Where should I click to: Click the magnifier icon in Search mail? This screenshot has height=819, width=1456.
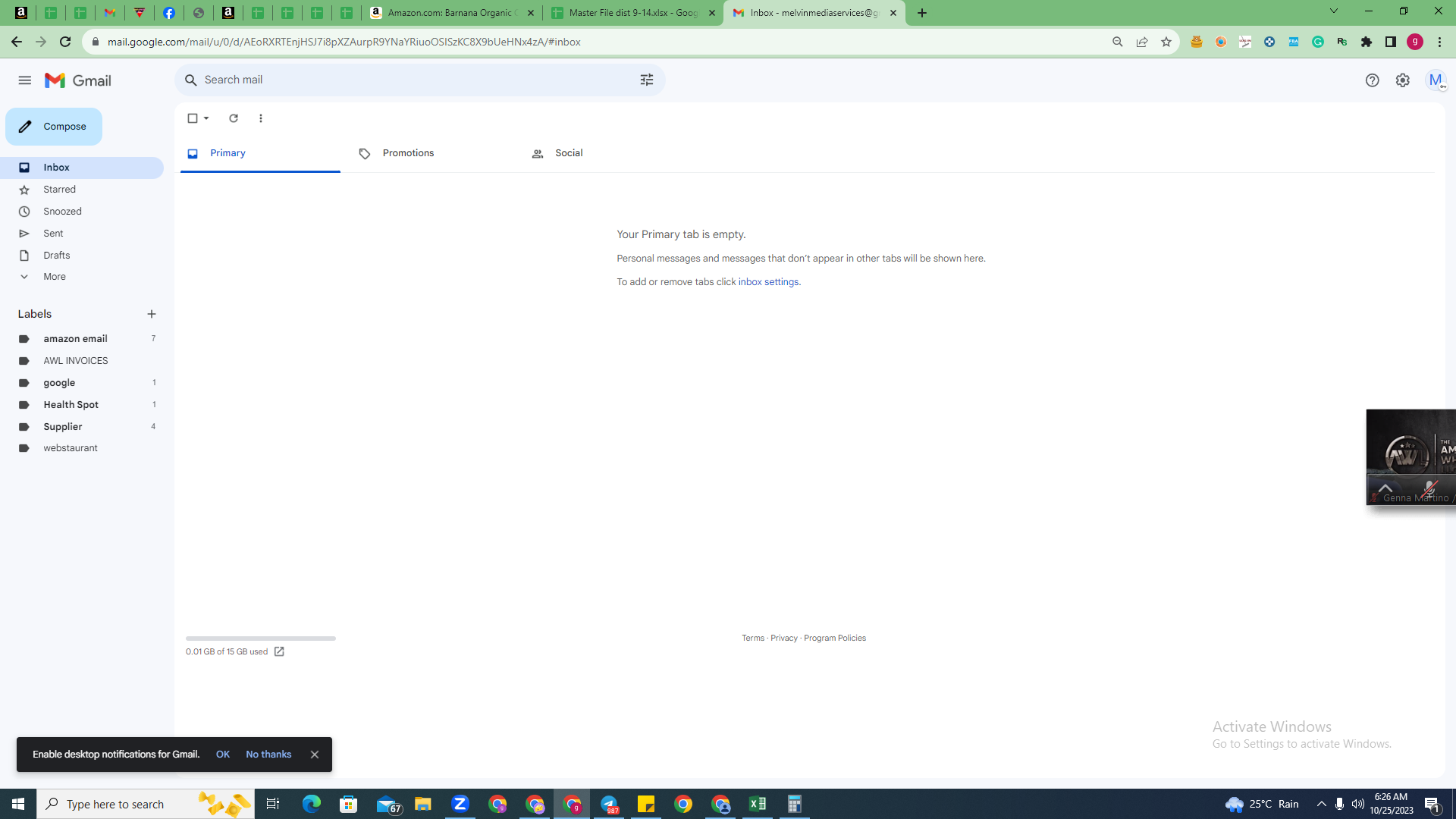[191, 80]
